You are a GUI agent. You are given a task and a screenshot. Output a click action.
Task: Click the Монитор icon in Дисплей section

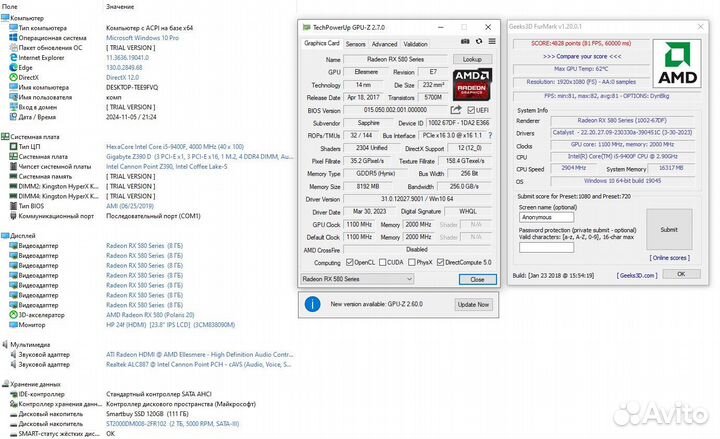13,325
